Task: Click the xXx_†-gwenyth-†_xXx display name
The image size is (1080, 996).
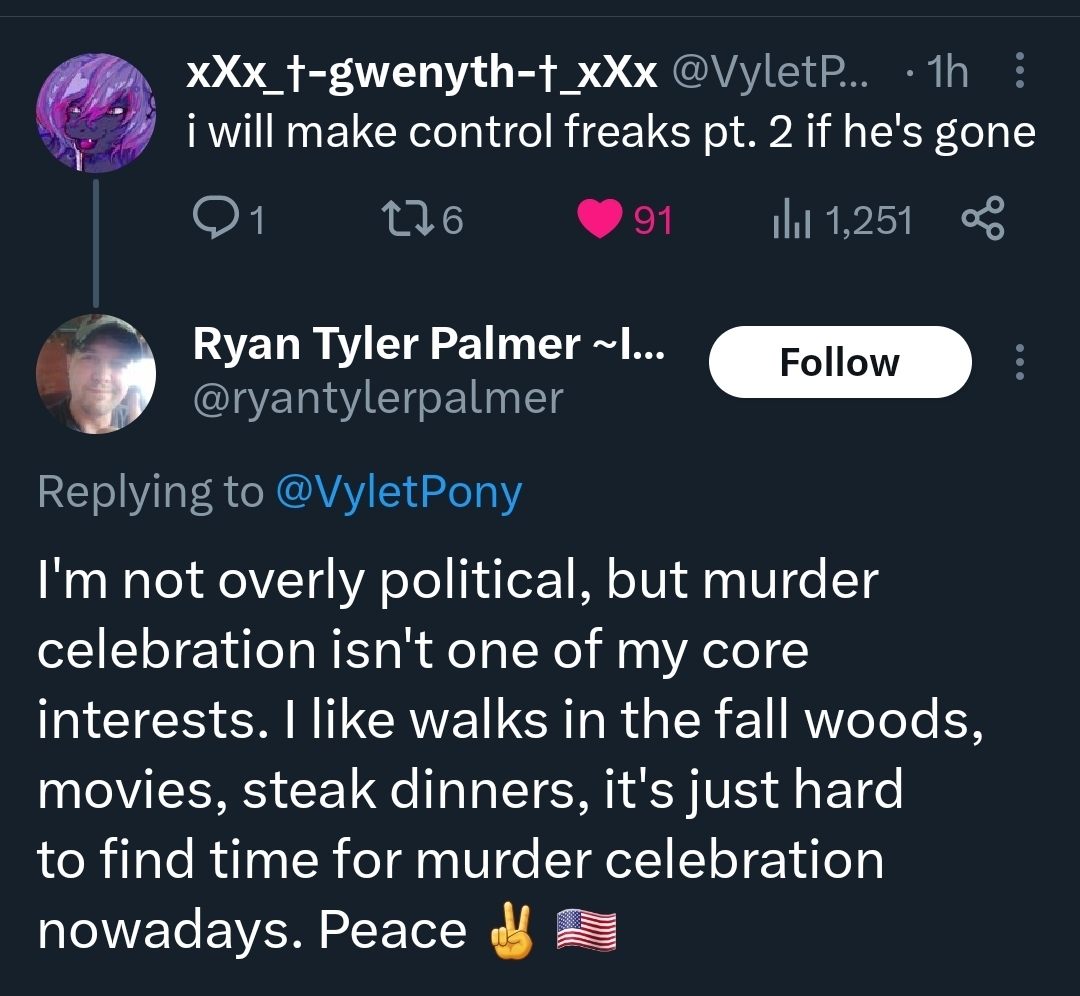Action: [421, 72]
